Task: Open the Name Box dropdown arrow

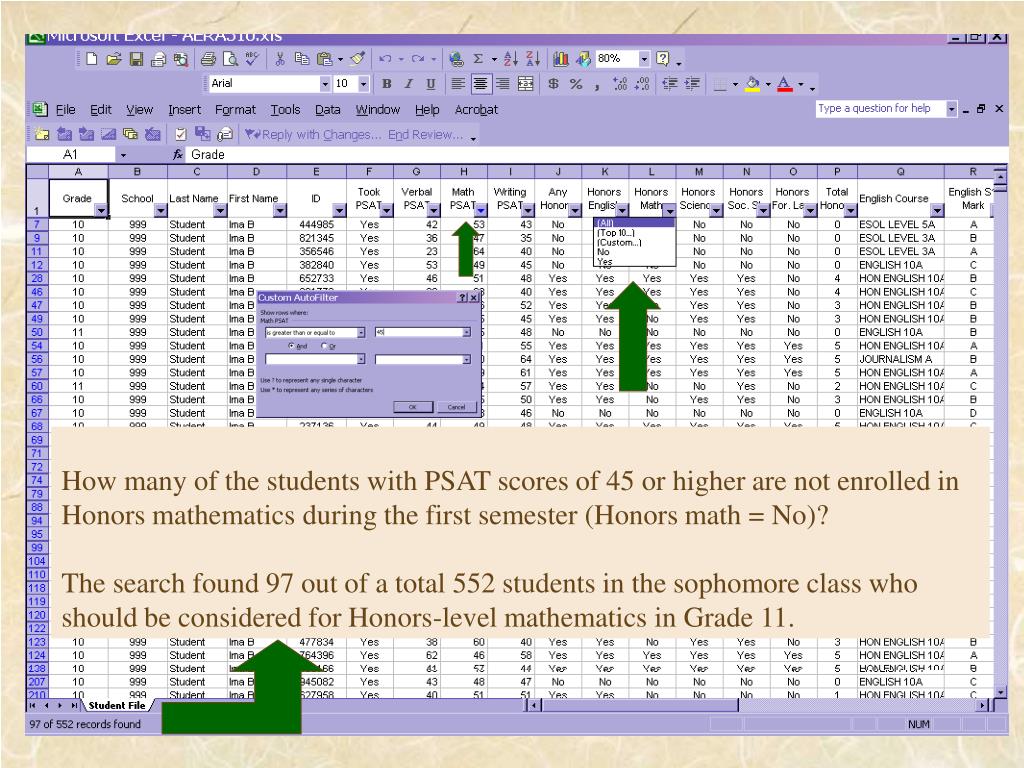Action: coord(123,155)
